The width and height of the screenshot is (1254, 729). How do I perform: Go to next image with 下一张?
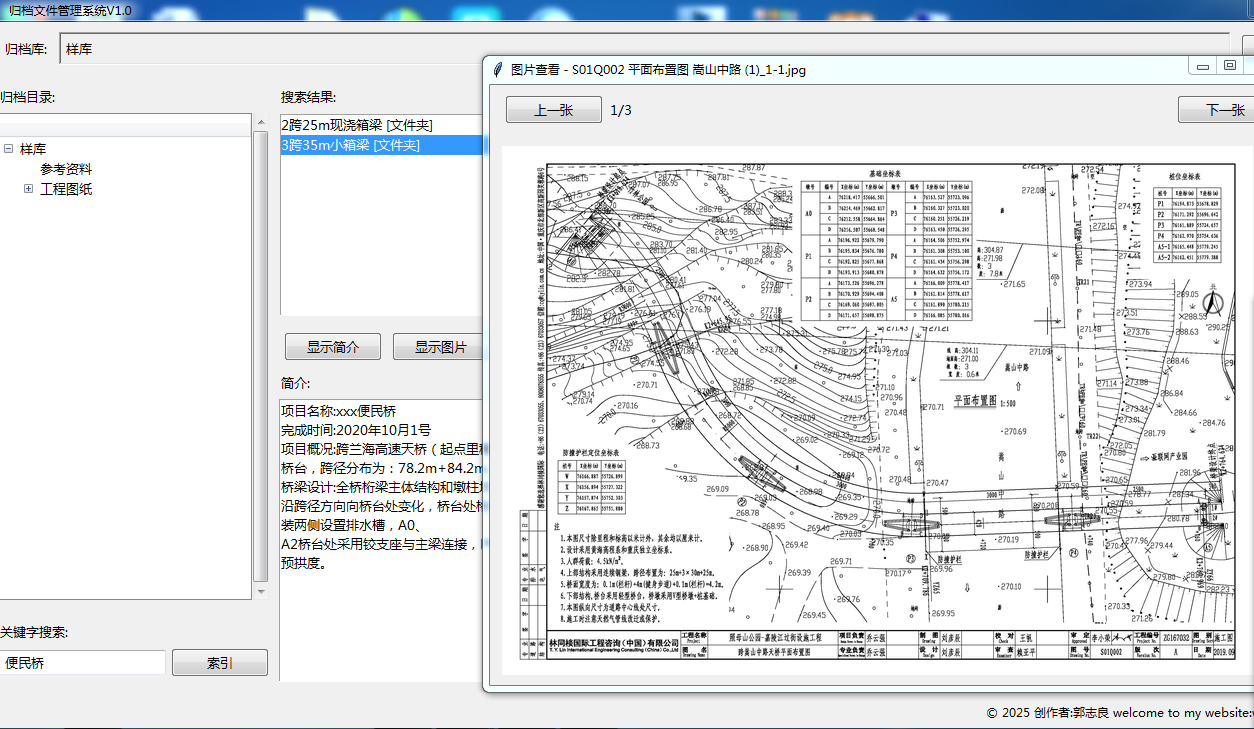[x=1222, y=110]
